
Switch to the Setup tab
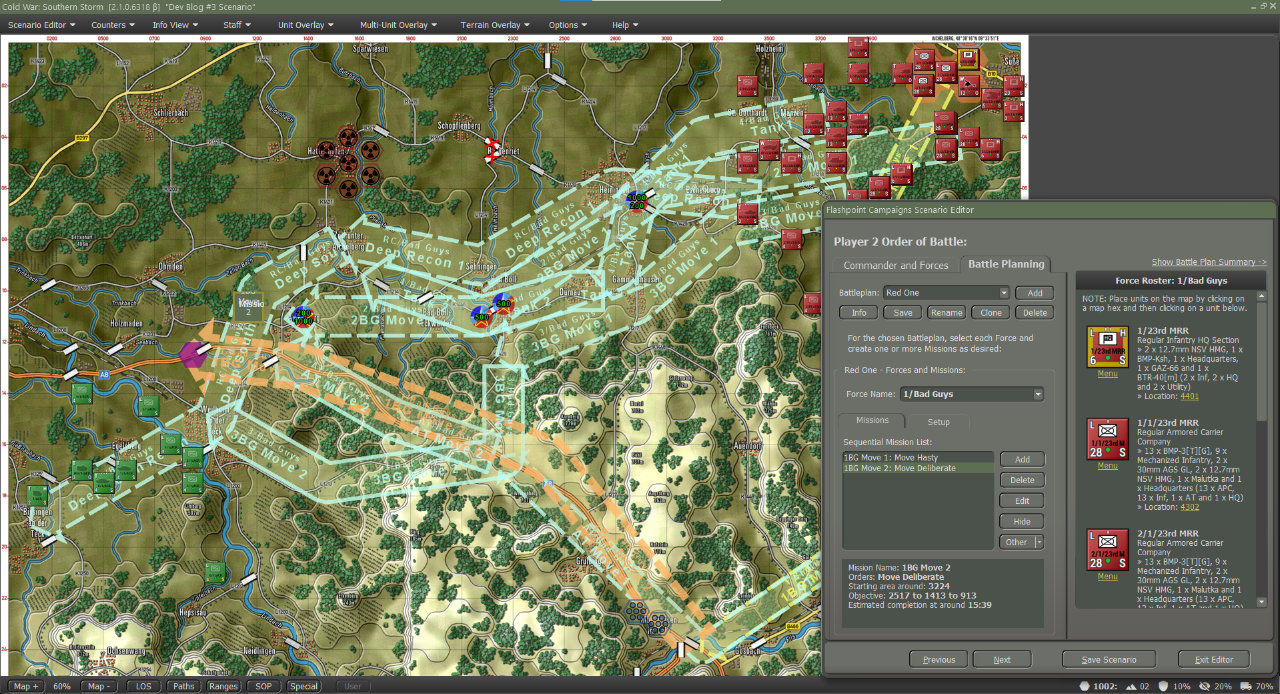tap(938, 421)
